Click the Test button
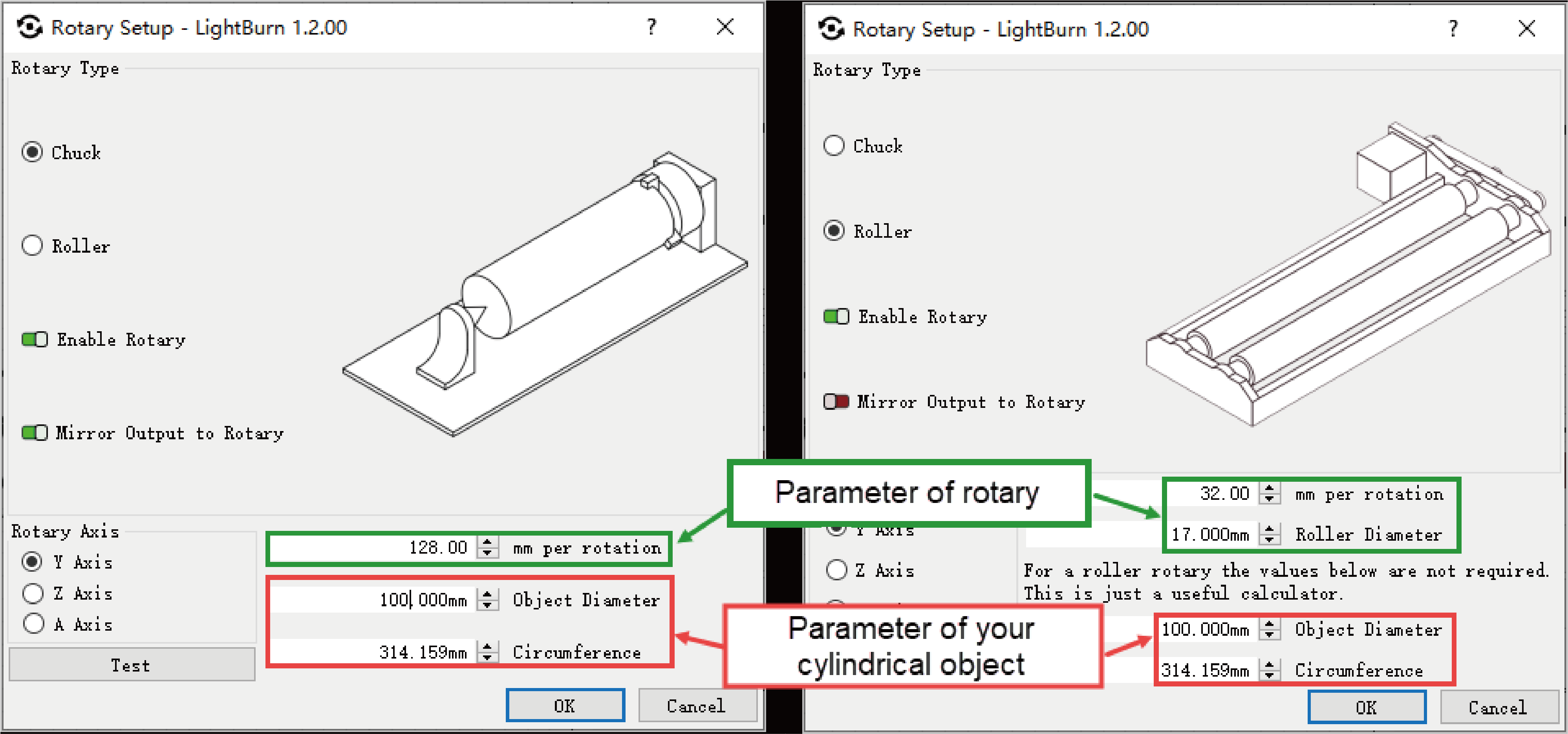Screen dimensions: 1568x734 [x=132, y=664]
